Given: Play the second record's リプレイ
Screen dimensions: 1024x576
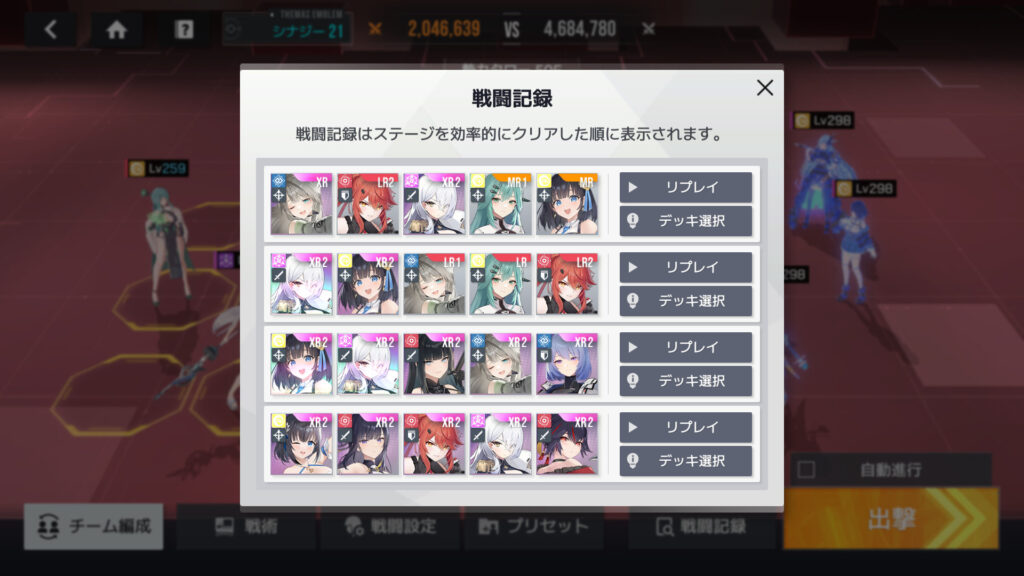Looking at the screenshot, I should pyautogui.click(x=686, y=267).
